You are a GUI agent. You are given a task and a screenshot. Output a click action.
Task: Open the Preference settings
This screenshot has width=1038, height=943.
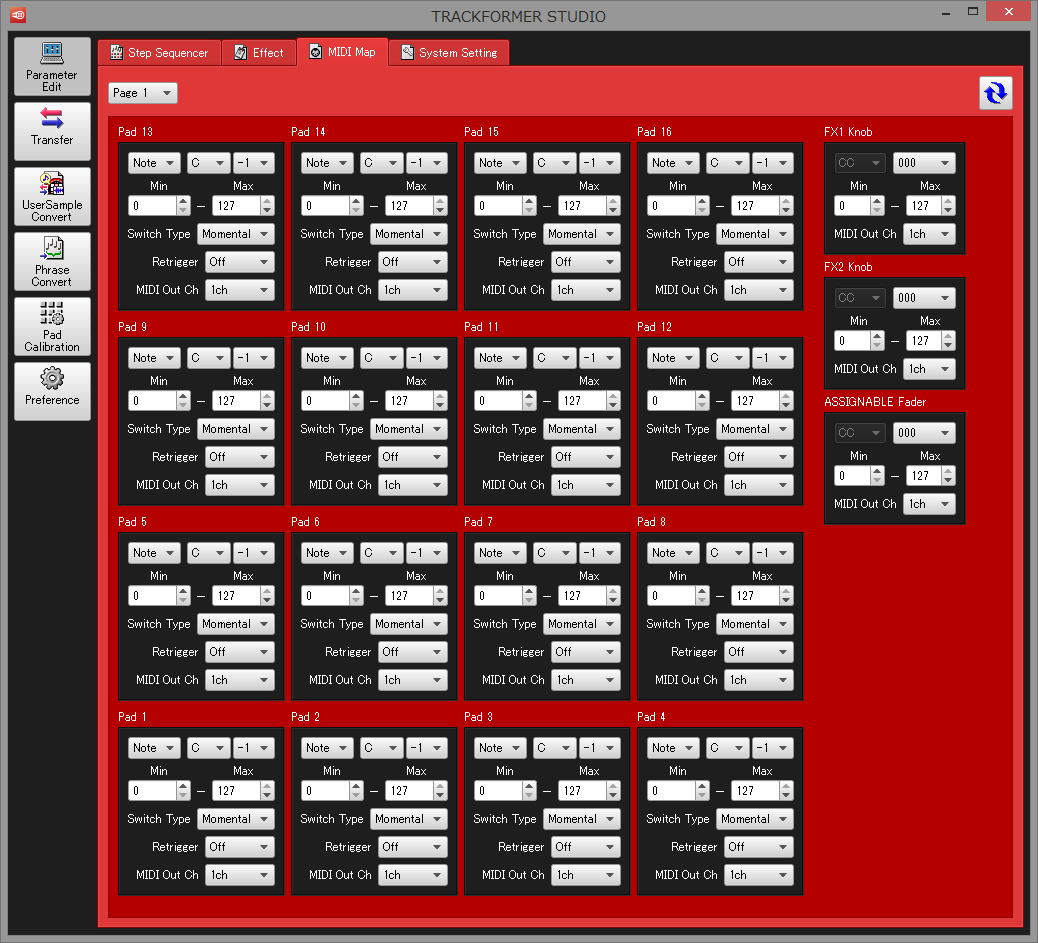[52, 391]
